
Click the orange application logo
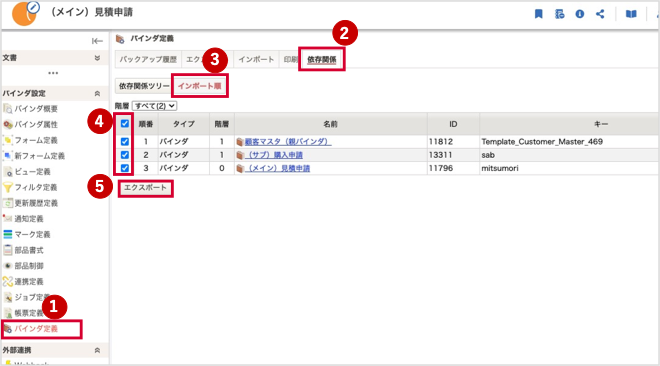click(x=24, y=14)
